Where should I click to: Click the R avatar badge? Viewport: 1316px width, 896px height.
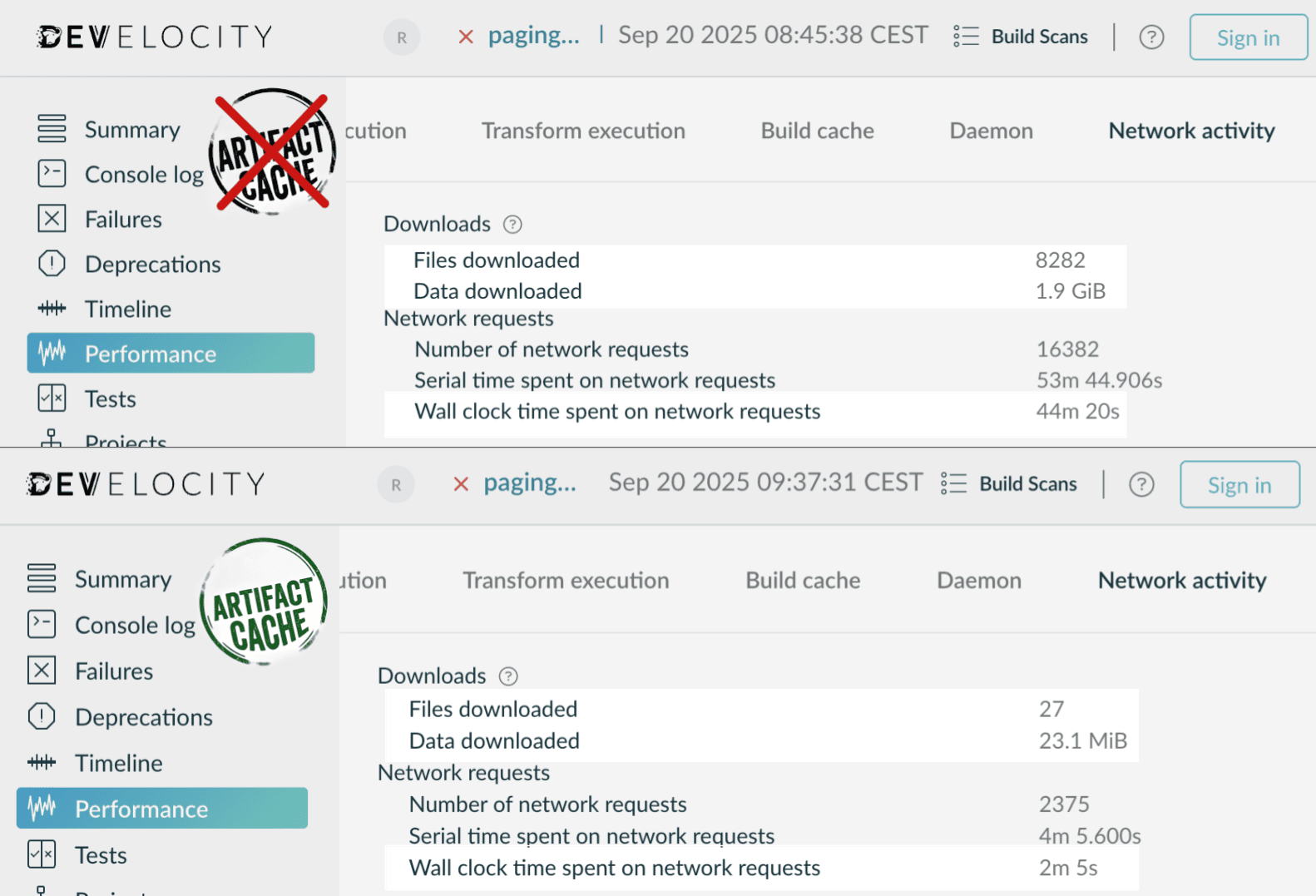pos(401,37)
